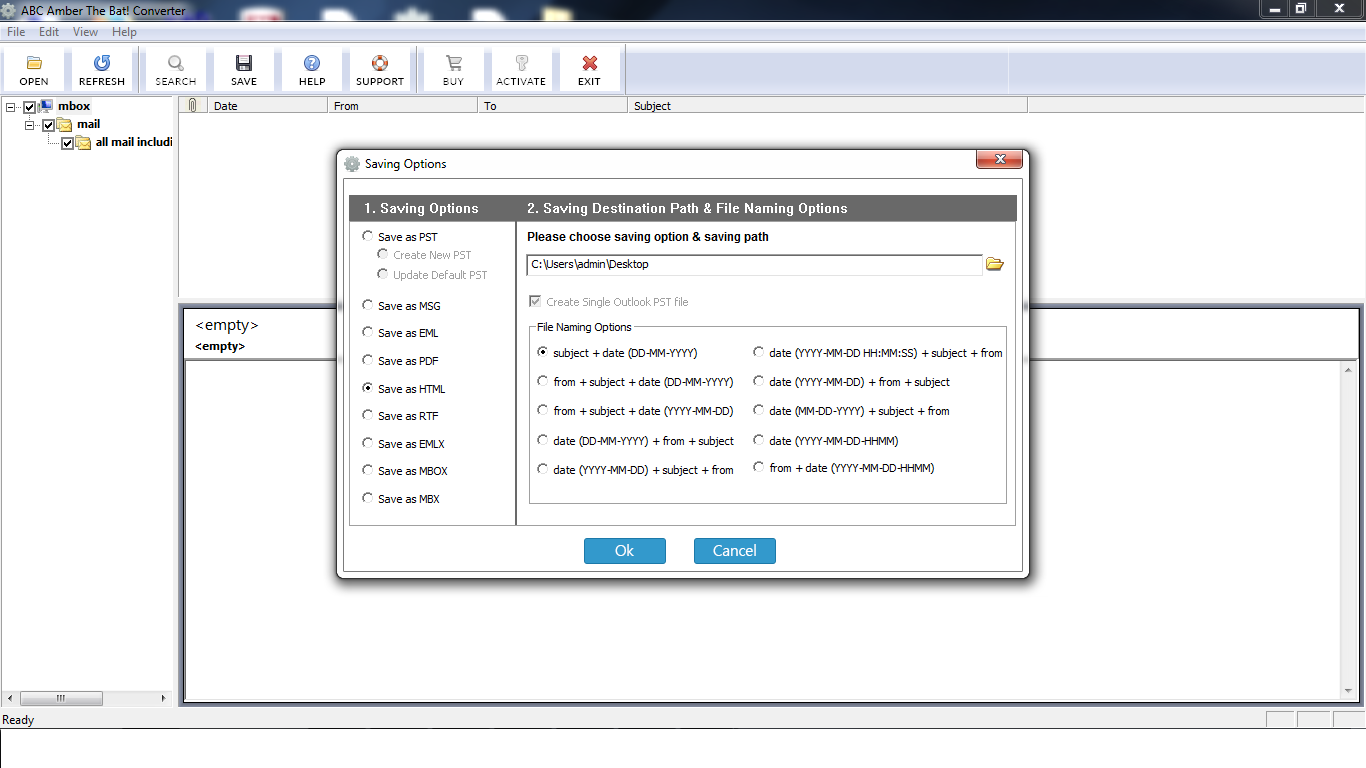Choose date (YYYY-MM-DD HH:MM:SS) + subject + from
1366x768 pixels.
878,353
